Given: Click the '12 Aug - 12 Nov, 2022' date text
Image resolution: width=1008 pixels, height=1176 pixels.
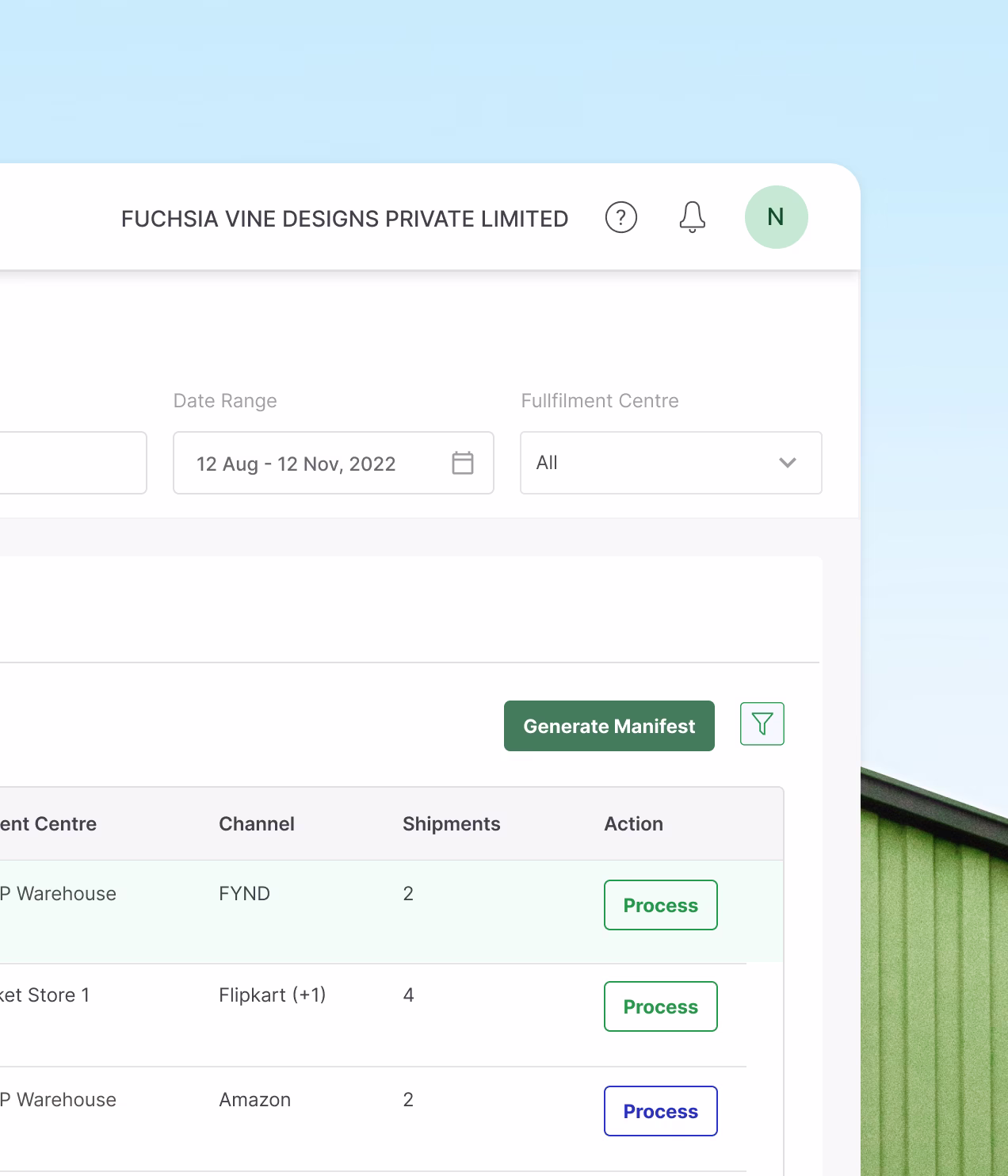Looking at the screenshot, I should (296, 464).
